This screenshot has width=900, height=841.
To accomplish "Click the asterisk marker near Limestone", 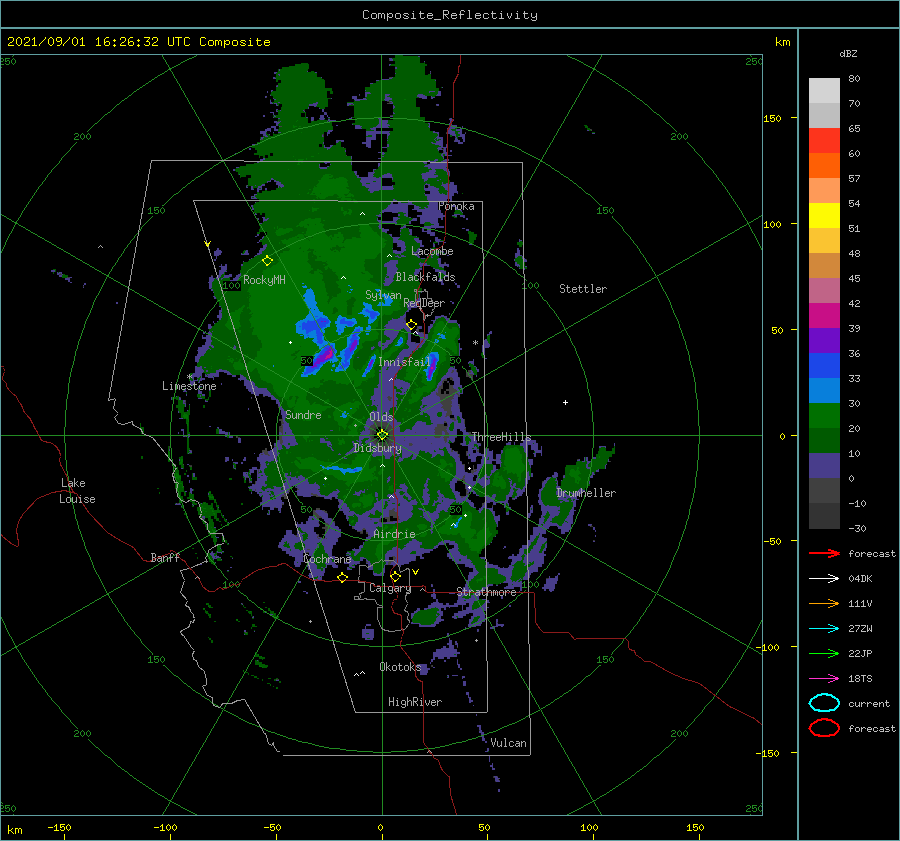I will coord(189,377).
